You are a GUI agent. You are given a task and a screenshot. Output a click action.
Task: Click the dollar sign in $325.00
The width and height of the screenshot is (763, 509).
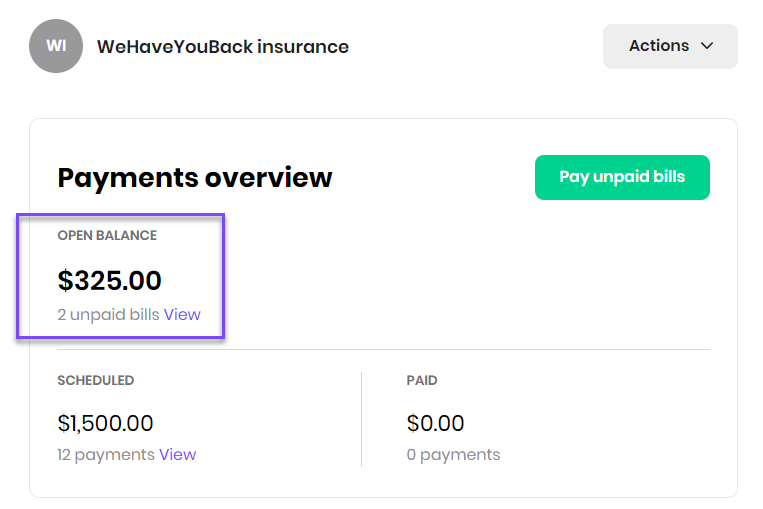coord(65,280)
